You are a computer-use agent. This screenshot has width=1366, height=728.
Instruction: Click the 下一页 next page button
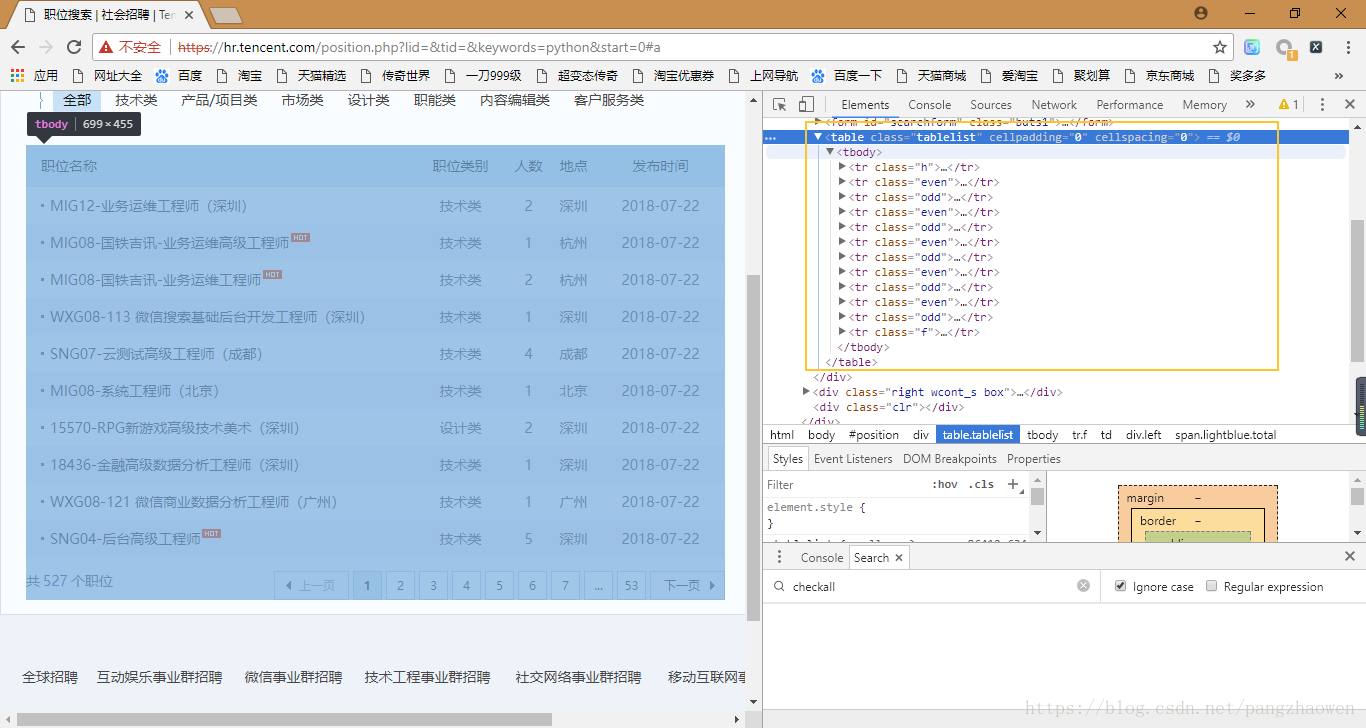tap(687, 585)
